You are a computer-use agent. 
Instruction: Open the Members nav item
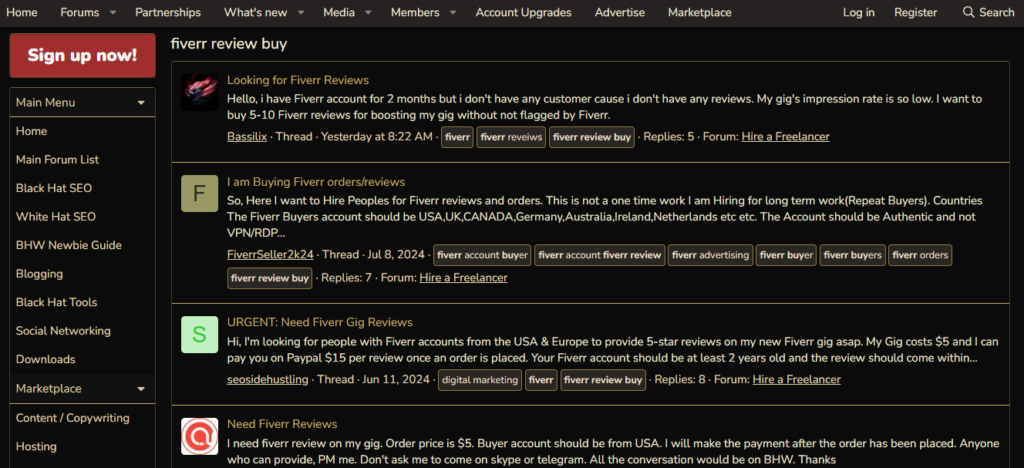415,12
